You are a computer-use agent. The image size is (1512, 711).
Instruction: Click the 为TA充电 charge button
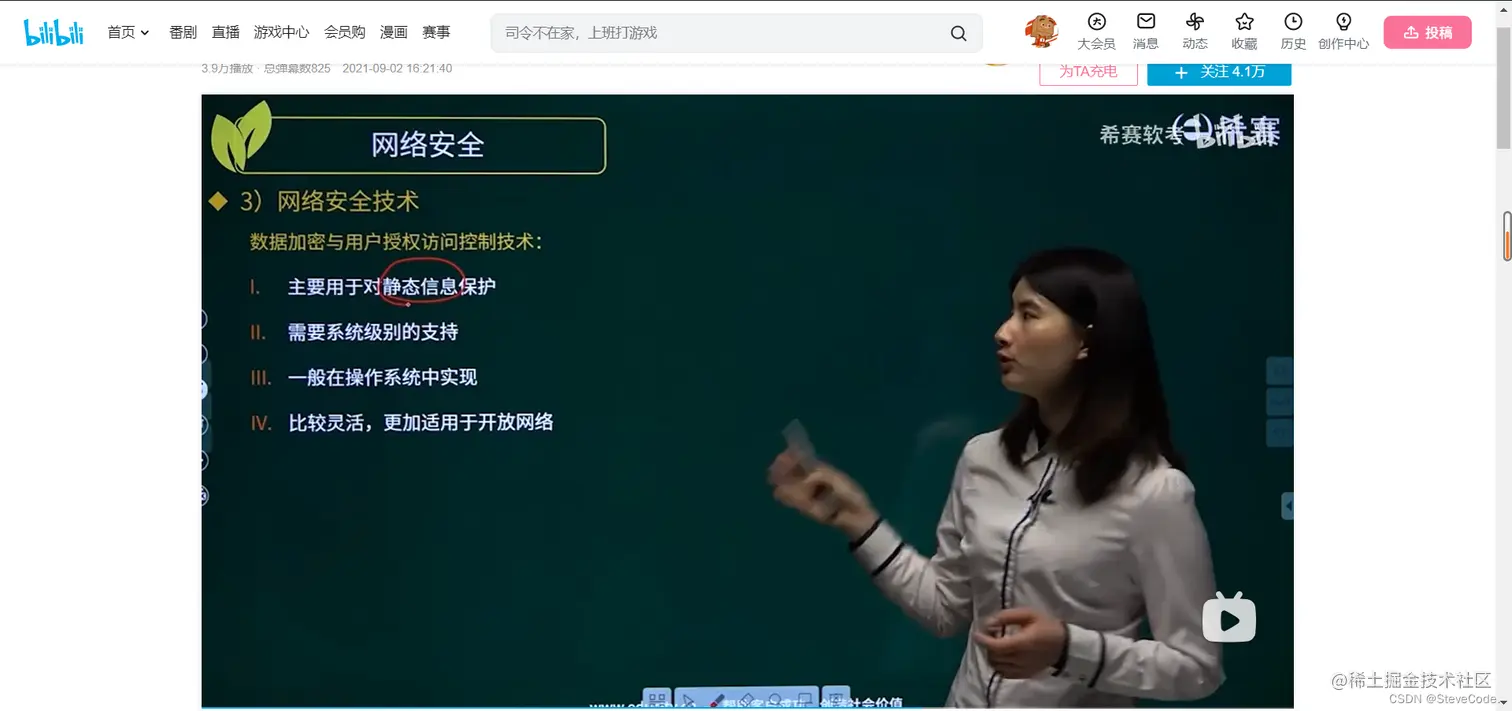point(1088,71)
